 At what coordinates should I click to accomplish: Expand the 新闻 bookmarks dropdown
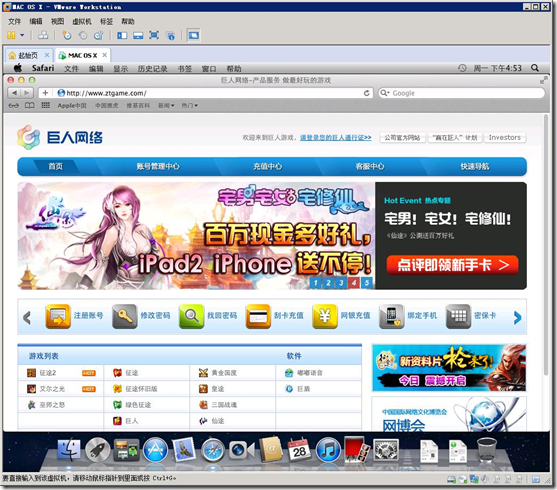click(x=166, y=106)
